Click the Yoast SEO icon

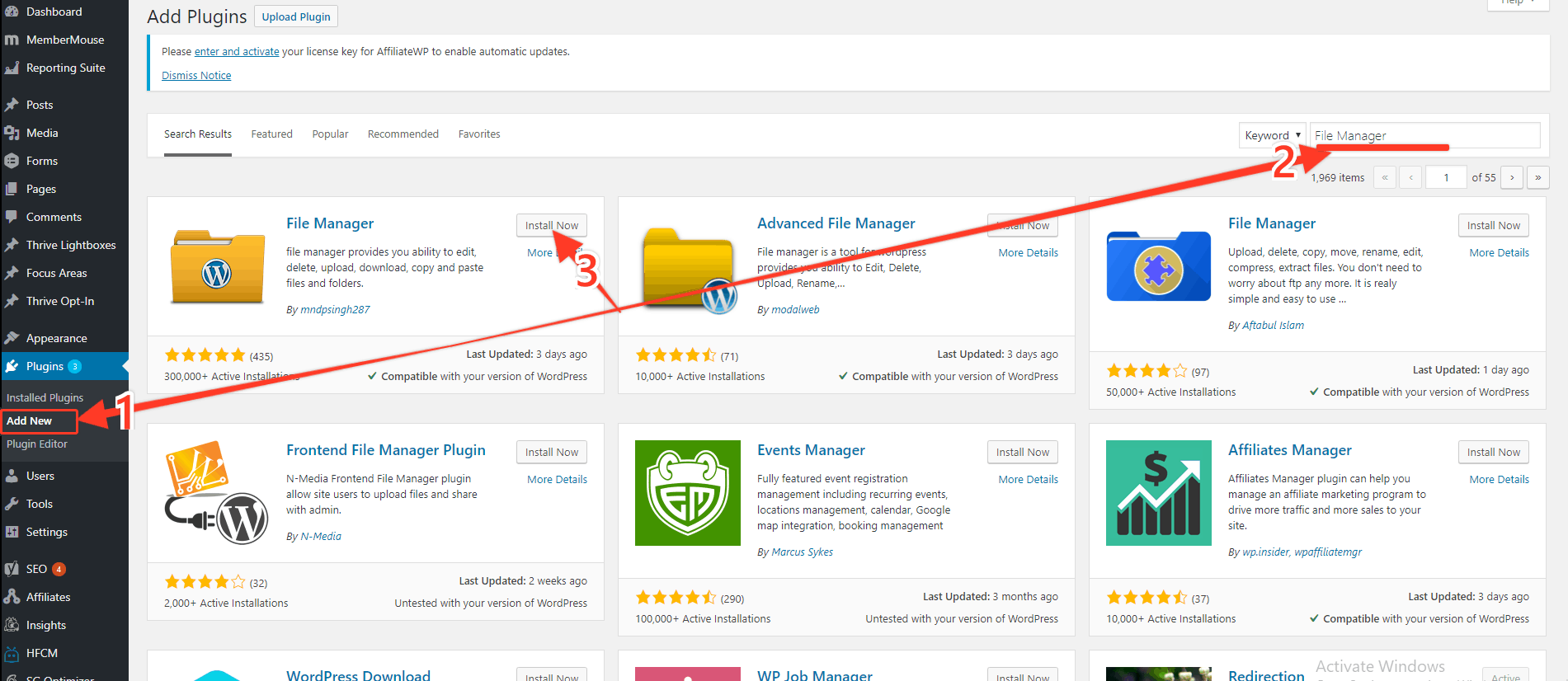pyautogui.click(x=12, y=569)
